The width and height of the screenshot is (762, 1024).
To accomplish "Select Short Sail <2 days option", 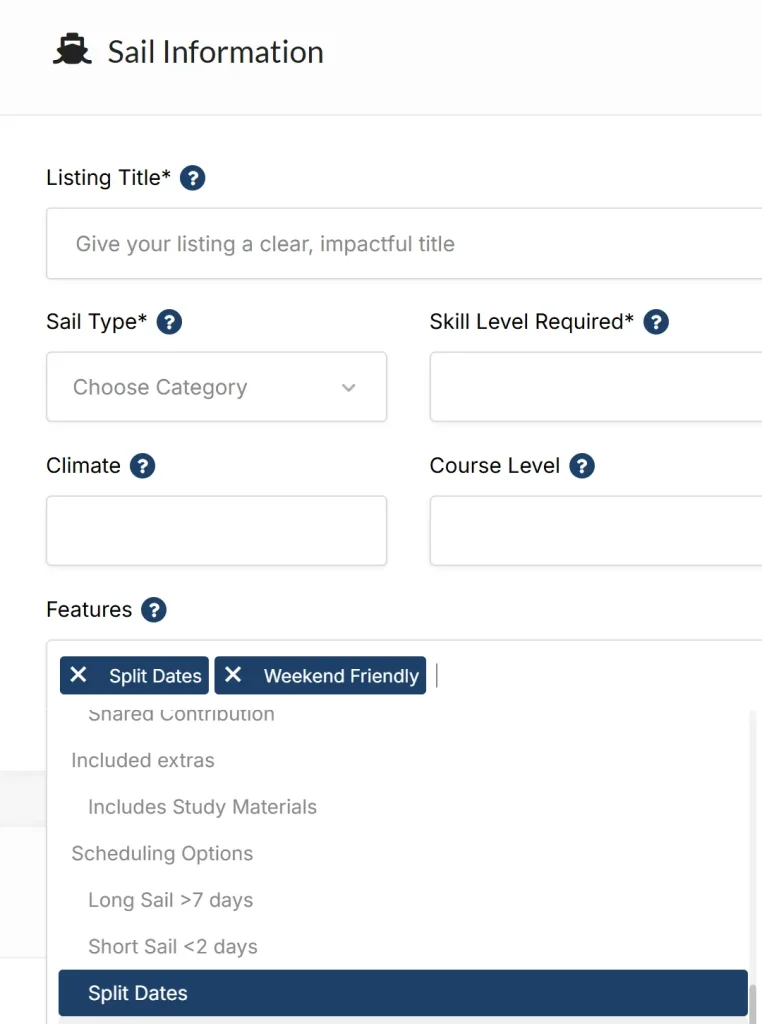I will 172,946.
